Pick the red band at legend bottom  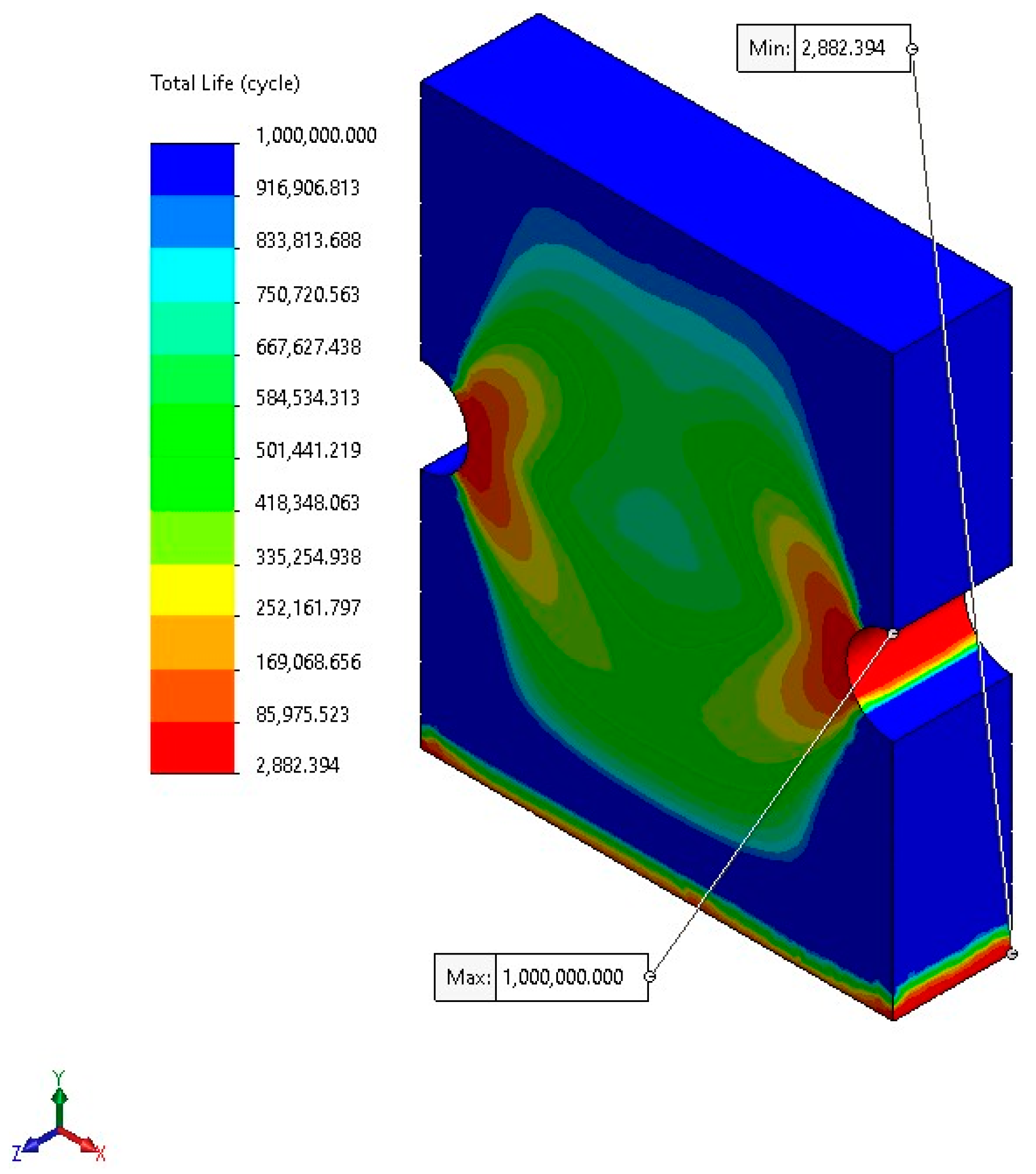[192, 747]
